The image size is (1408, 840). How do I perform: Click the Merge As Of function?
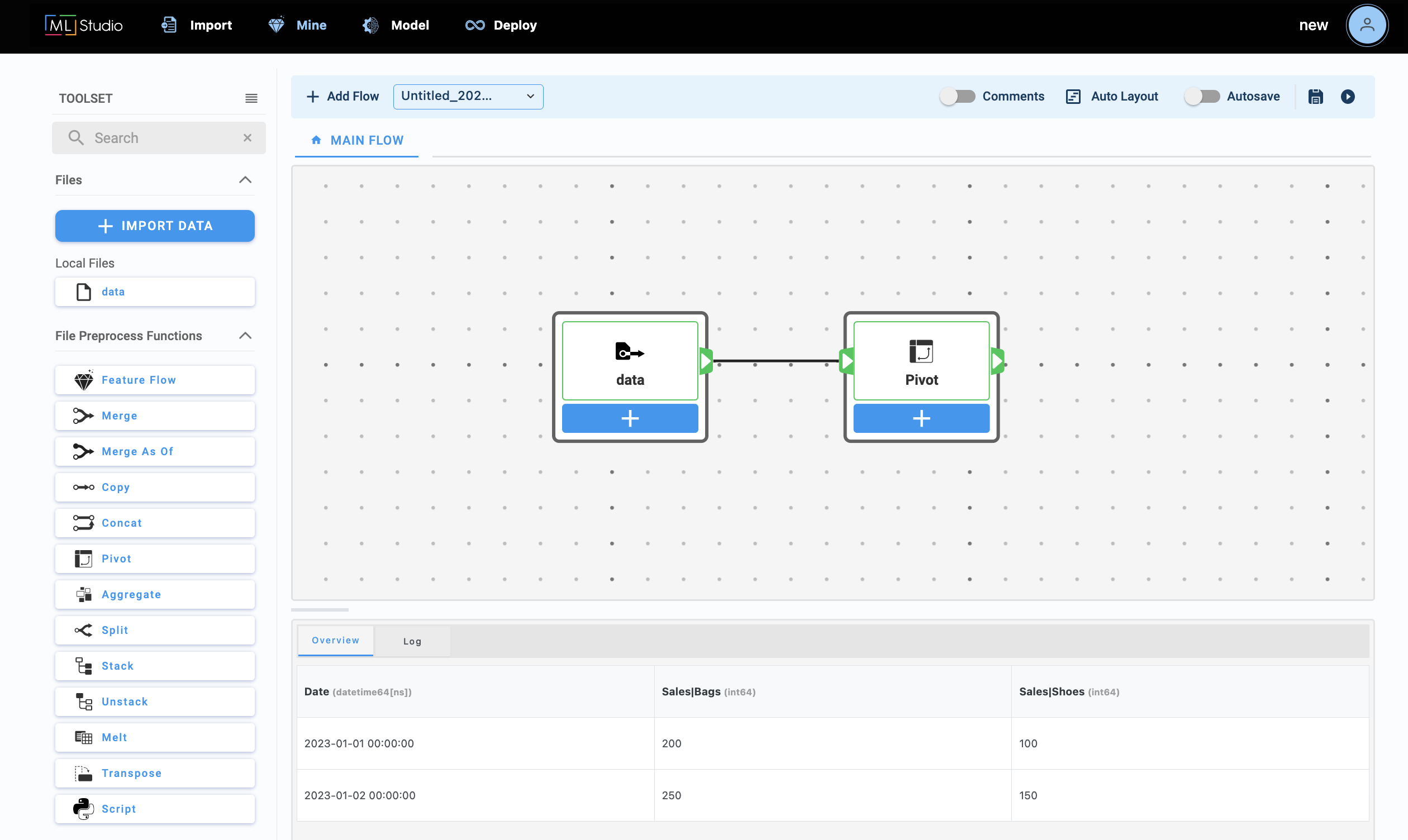point(155,452)
